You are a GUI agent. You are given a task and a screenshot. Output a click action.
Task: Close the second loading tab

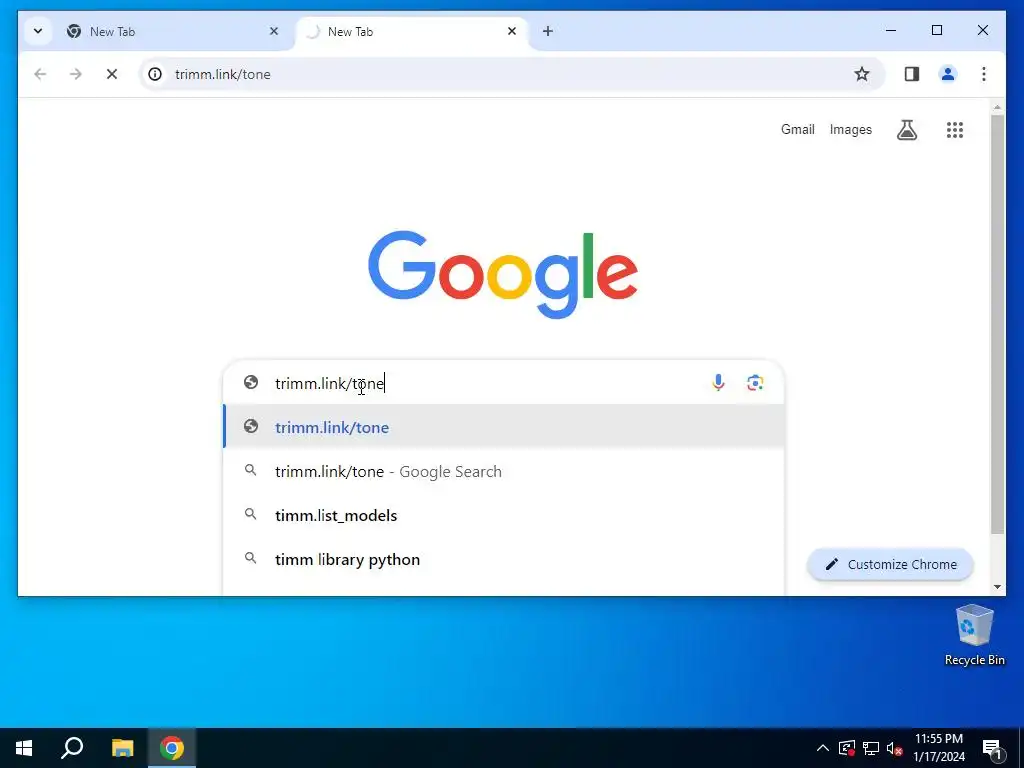click(x=512, y=31)
